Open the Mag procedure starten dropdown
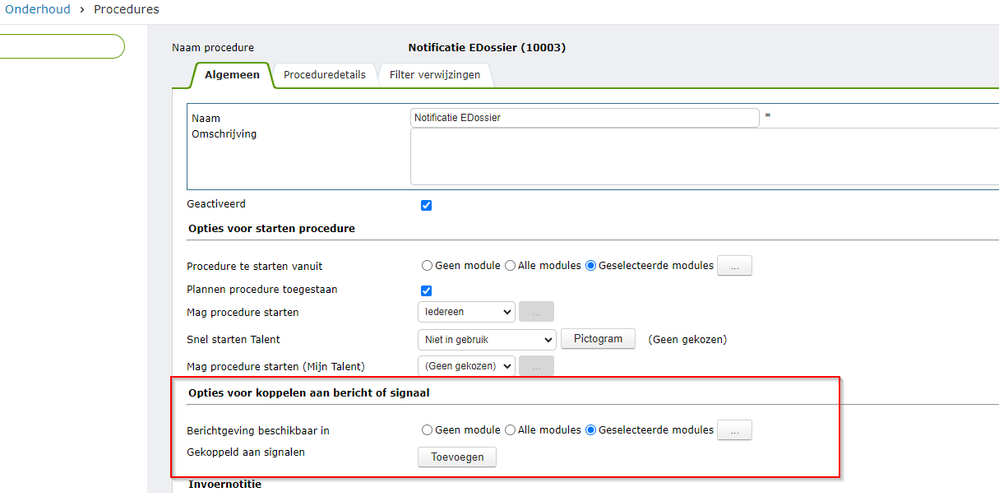This screenshot has height=493, width=999. 466,312
